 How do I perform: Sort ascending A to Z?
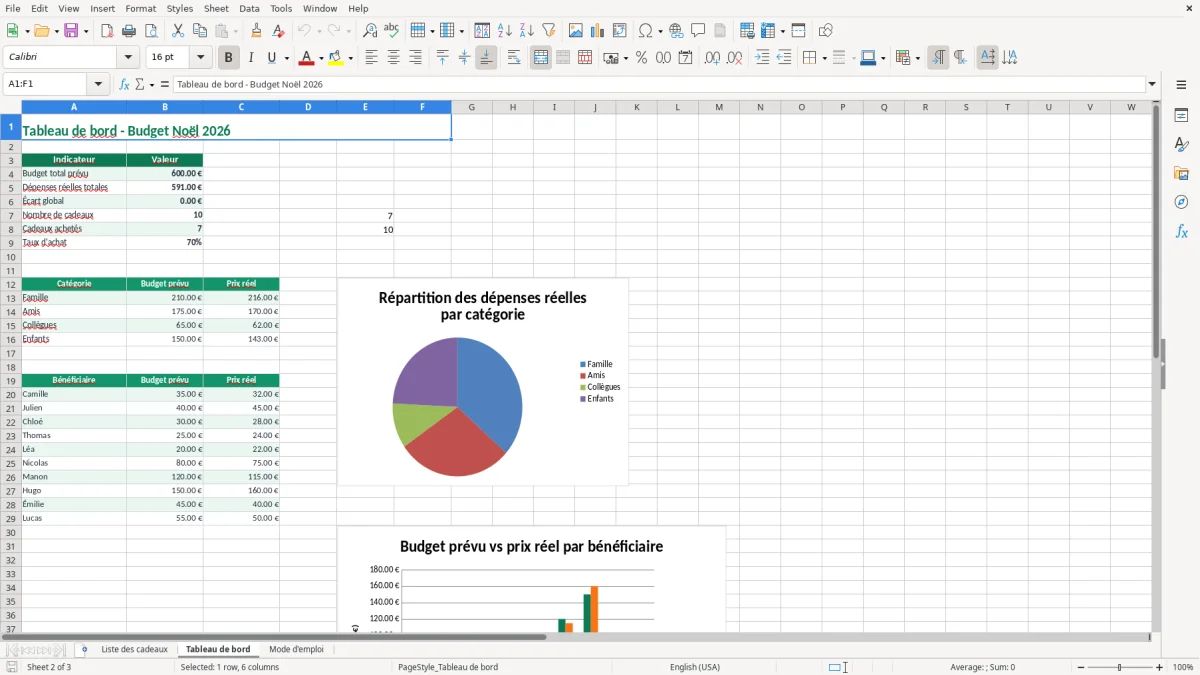[505, 31]
